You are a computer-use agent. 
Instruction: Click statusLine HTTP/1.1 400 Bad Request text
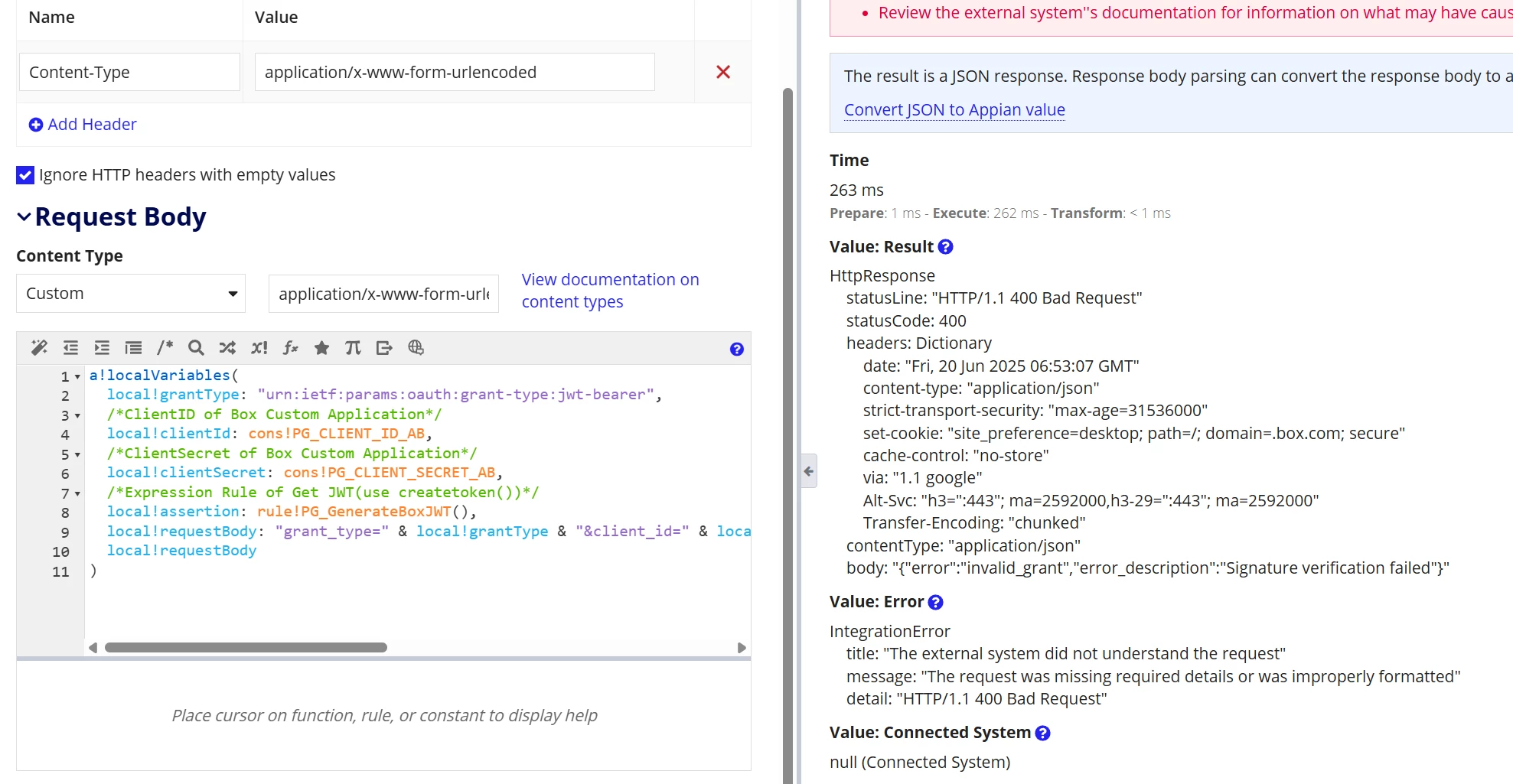(994, 298)
